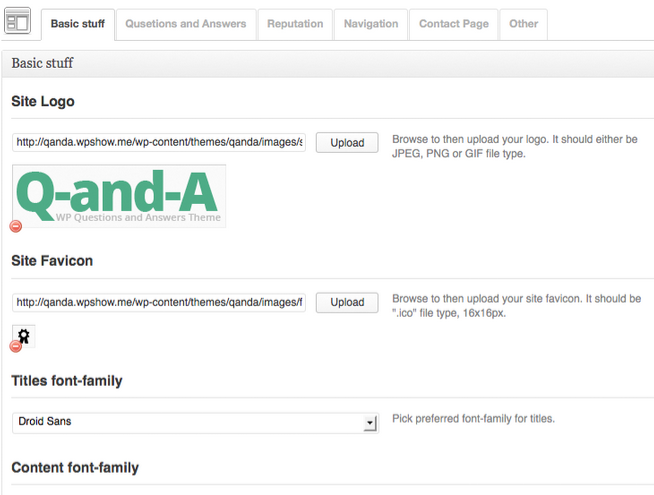654x495 pixels.
Task: Click Upload button for Site Logo
Action: 347,143
